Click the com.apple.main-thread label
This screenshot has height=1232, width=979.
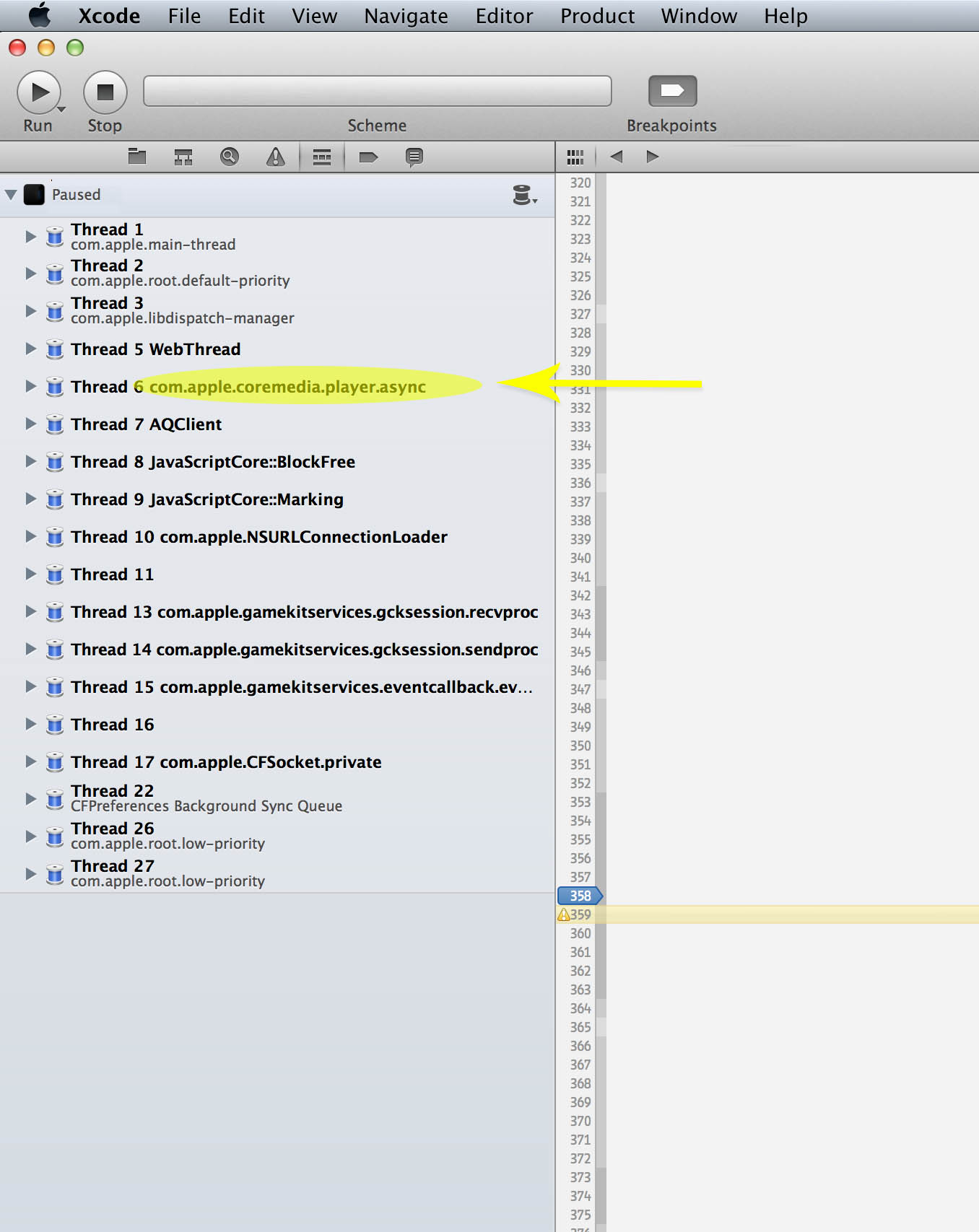[x=153, y=245]
